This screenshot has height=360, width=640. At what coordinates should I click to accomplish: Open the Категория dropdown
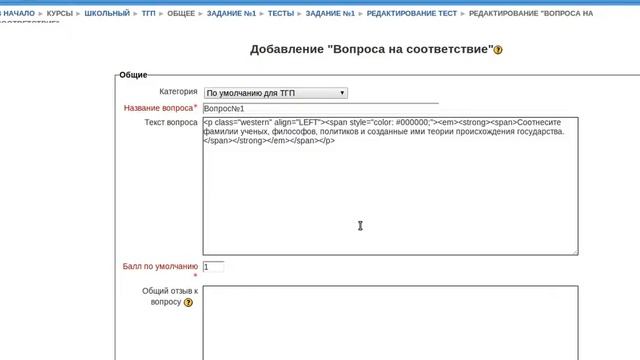(x=276, y=93)
